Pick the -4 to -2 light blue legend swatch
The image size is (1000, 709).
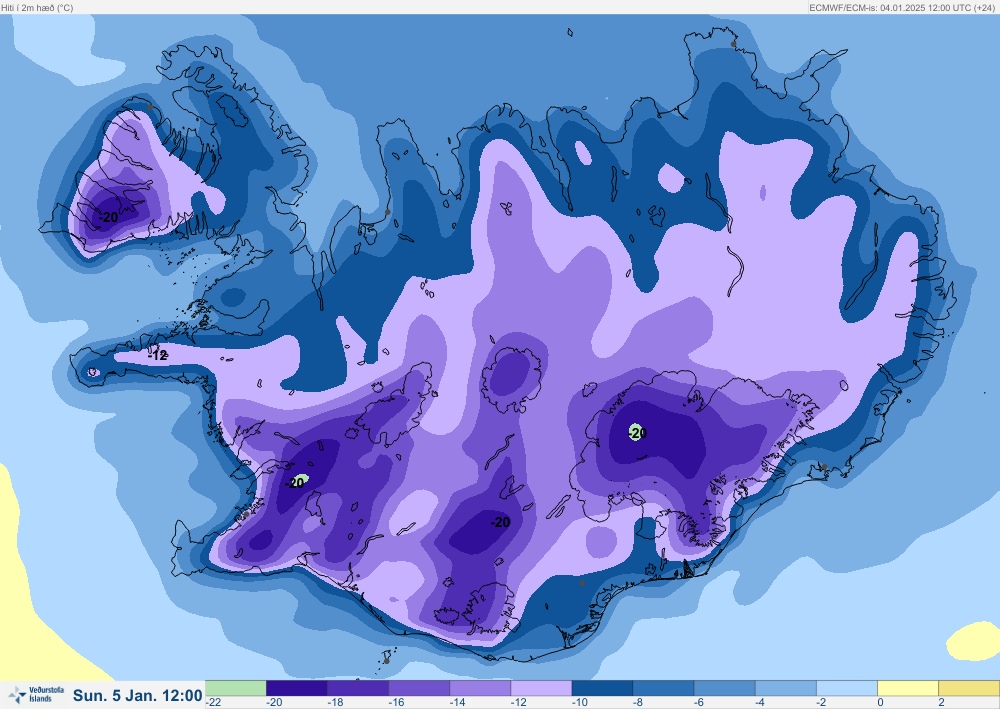coord(786,688)
